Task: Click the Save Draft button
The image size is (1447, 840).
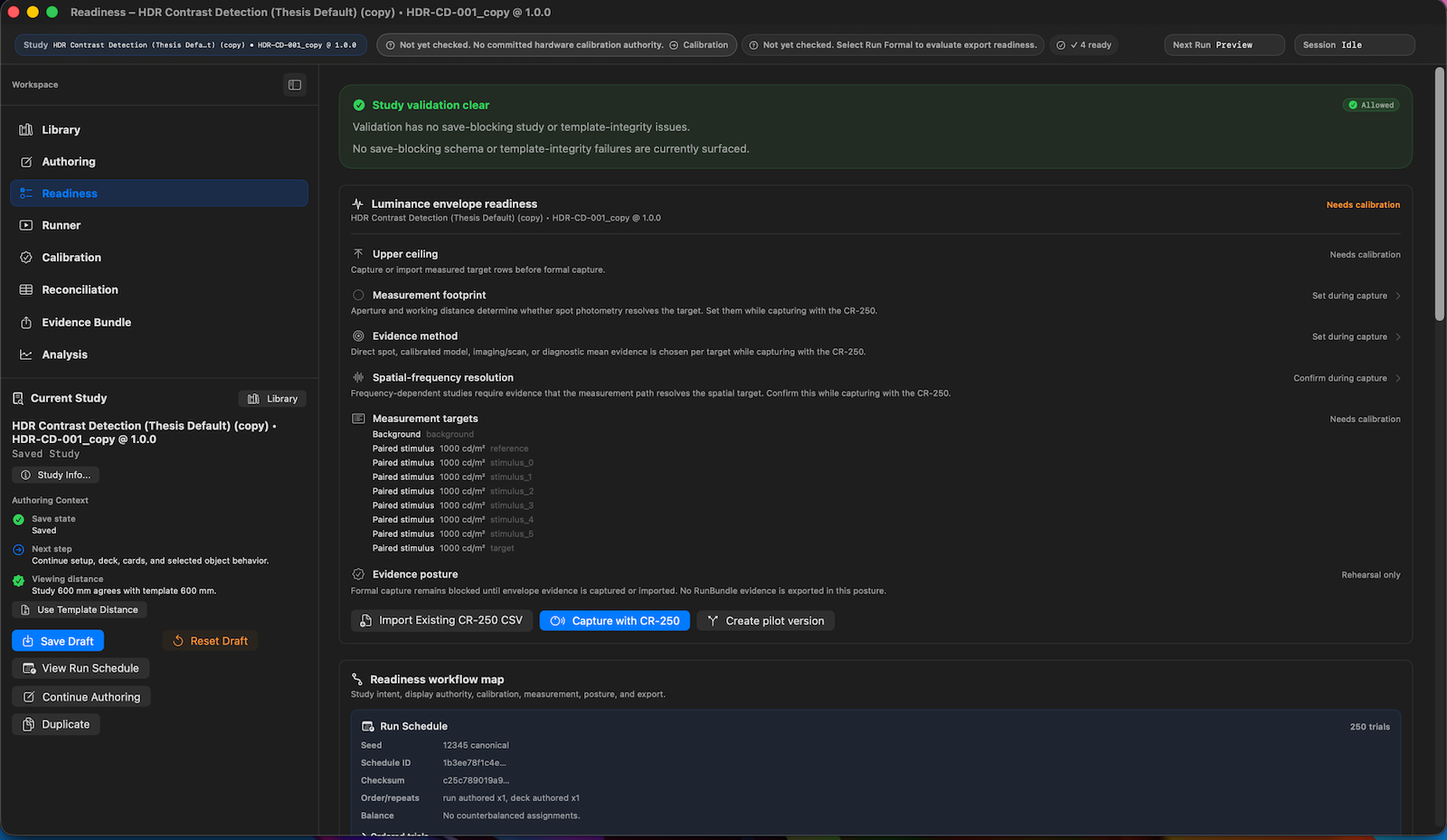Action: coord(58,641)
